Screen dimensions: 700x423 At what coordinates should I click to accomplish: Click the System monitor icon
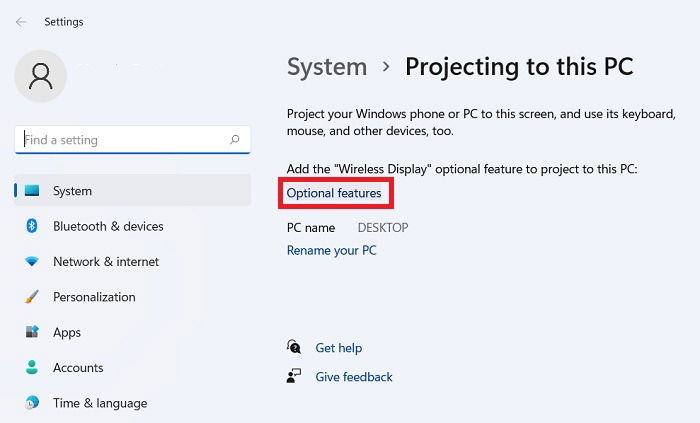pyautogui.click(x=32, y=191)
